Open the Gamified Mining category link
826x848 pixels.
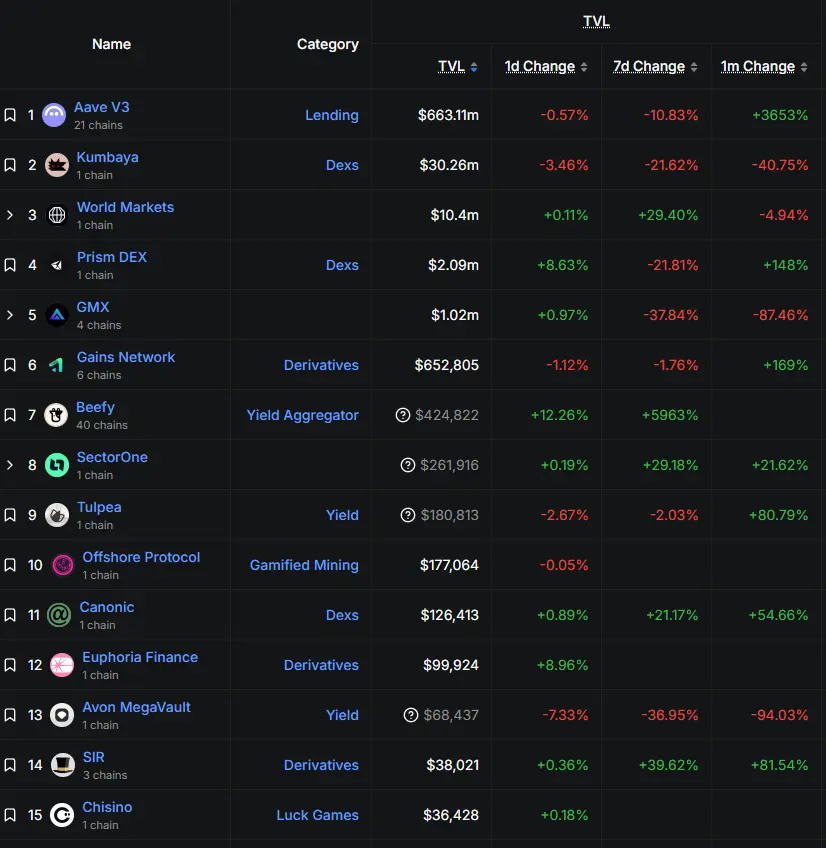(304, 565)
